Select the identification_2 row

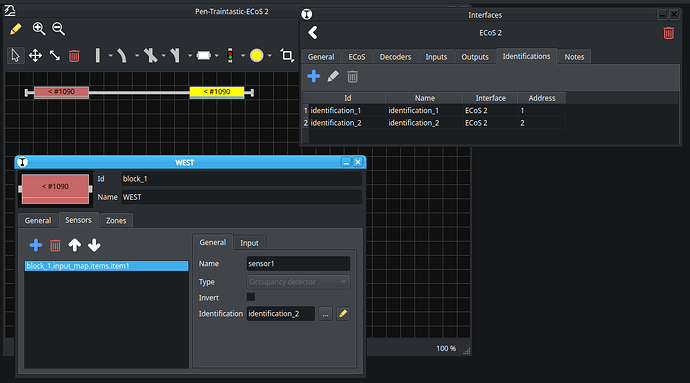(434, 123)
